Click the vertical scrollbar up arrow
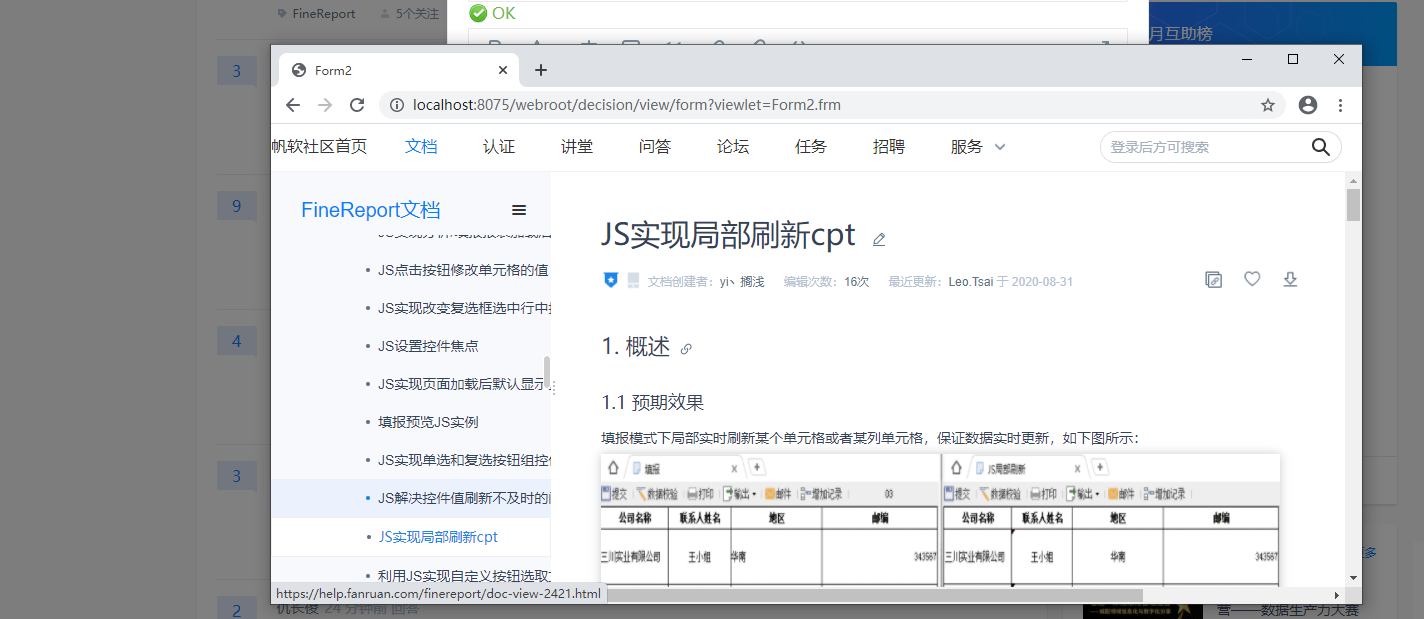Viewport: 1424px width, 619px height. point(1353,179)
